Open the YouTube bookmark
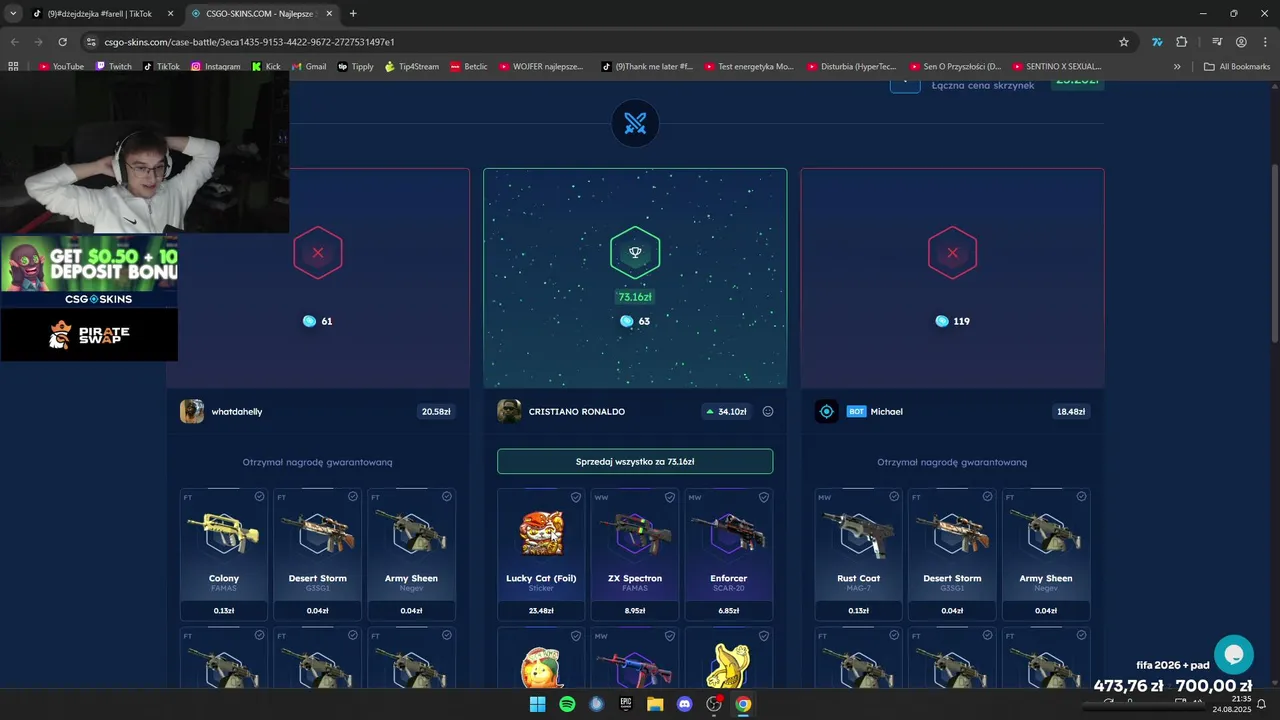The image size is (1280, 720). tap(61, 67)
